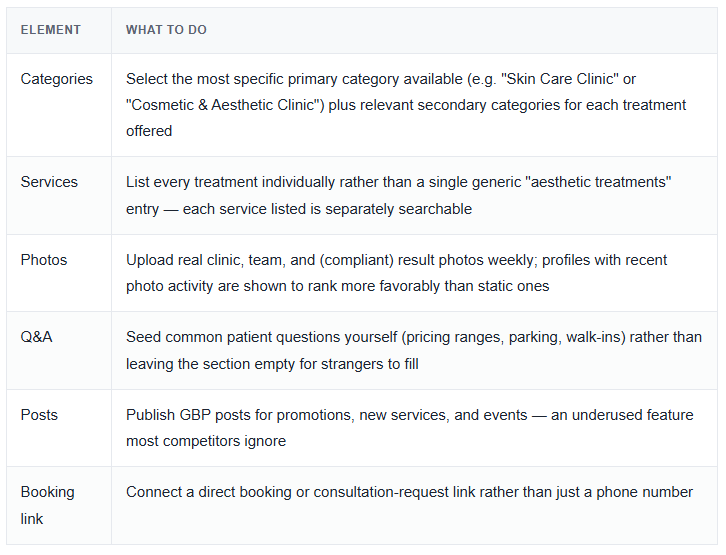
Task: Select the Categories row label
Action: point(56,79)
